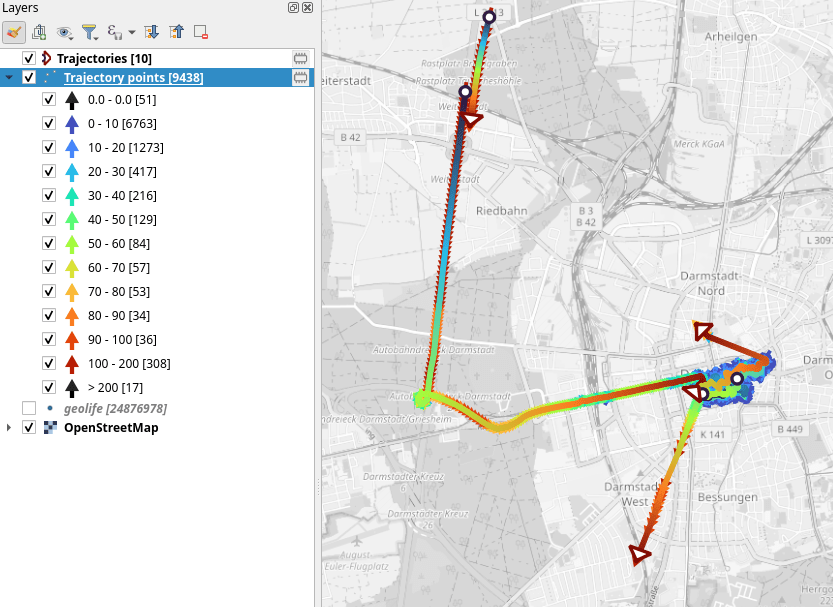Enable the geolife layer checkbox
833x607 pixels.
(x=29, y=408)
